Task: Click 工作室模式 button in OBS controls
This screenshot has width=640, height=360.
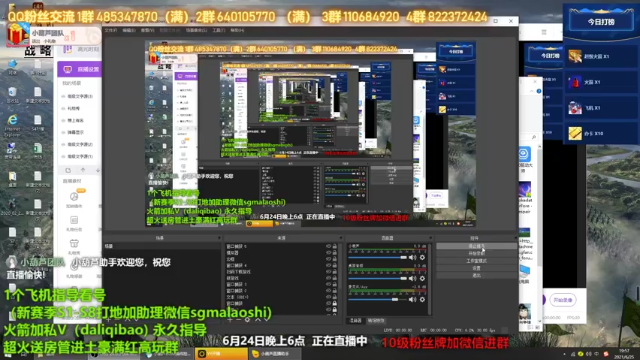Action: (476, 261)
